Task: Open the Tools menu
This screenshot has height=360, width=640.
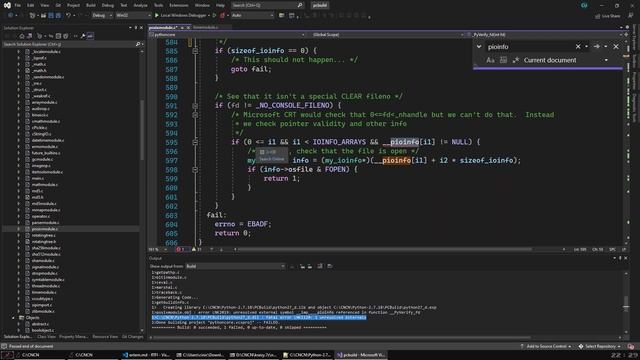Action: pyautogui.click(x=158, y=5)
